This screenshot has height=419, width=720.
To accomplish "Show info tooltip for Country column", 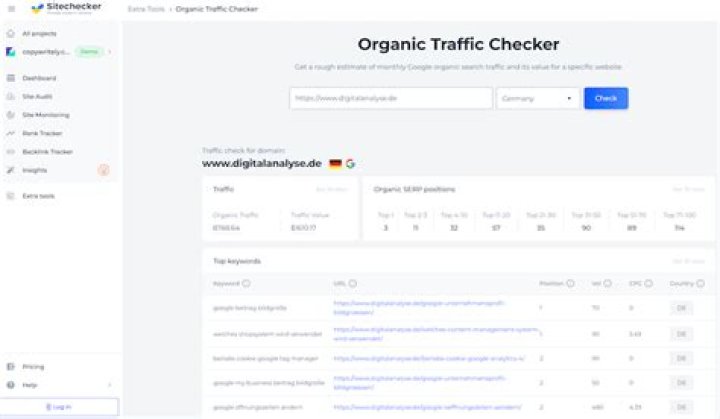I will 700,283.
